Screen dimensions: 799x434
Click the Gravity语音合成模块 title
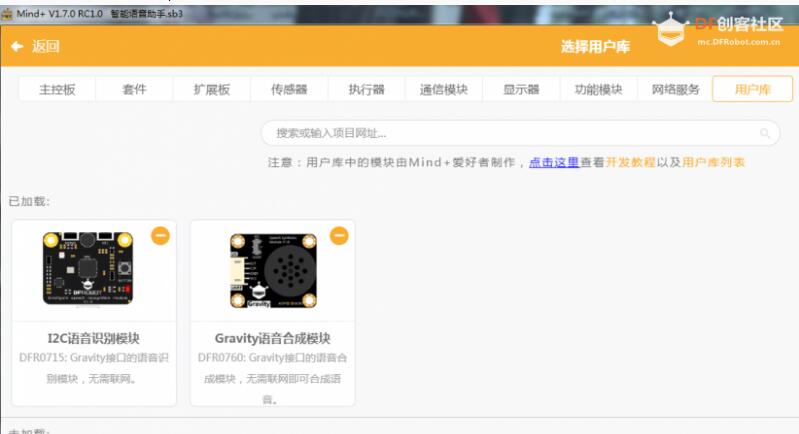coord(273,338)
